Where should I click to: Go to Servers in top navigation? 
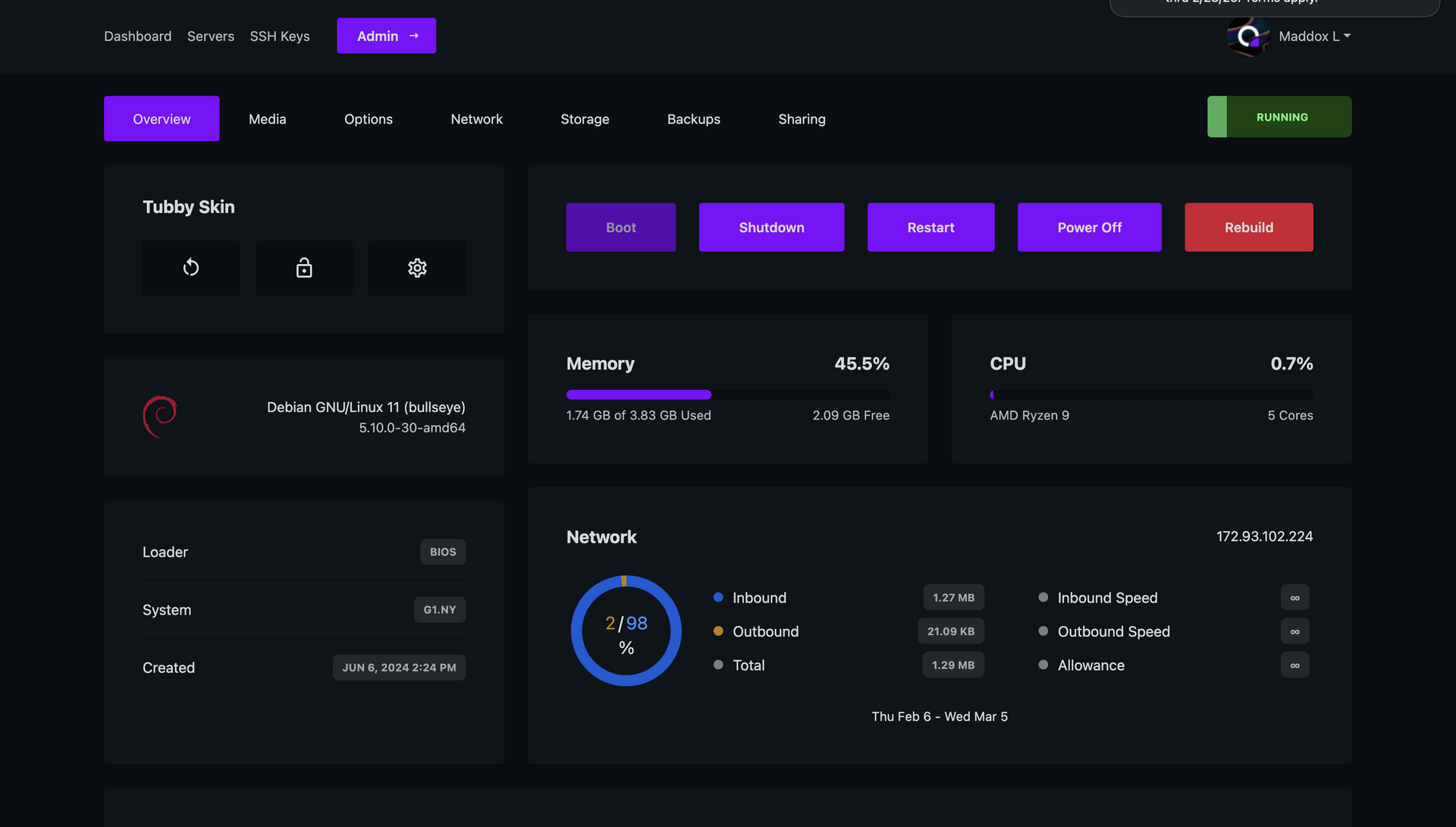(x=210, y=36)
